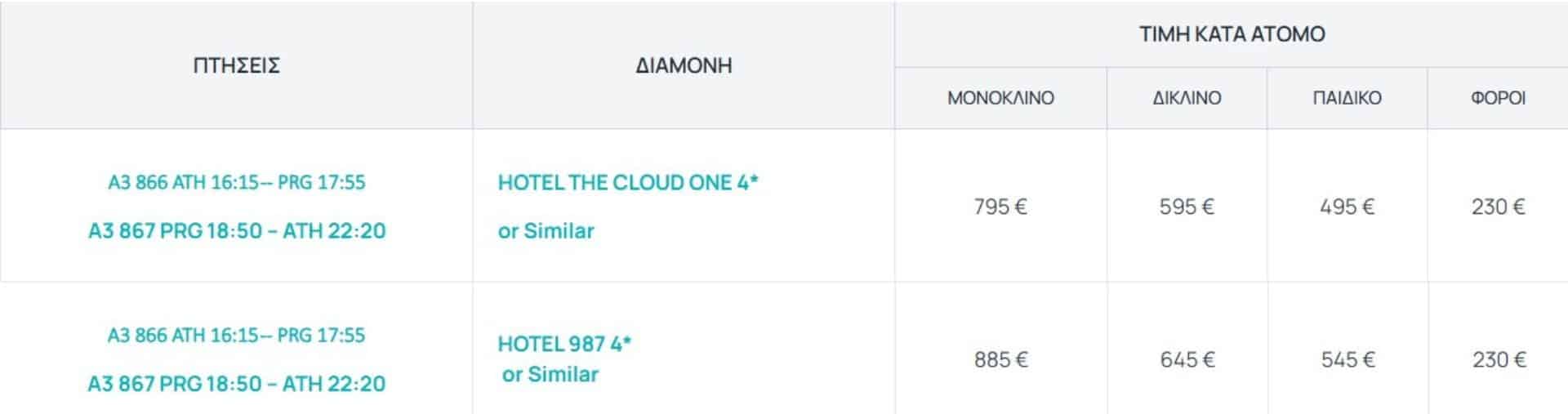Viewport: 1568px width, 414px height.
Task: Click return flight A3 867 in Cloud One row
Action: (236, 231)
